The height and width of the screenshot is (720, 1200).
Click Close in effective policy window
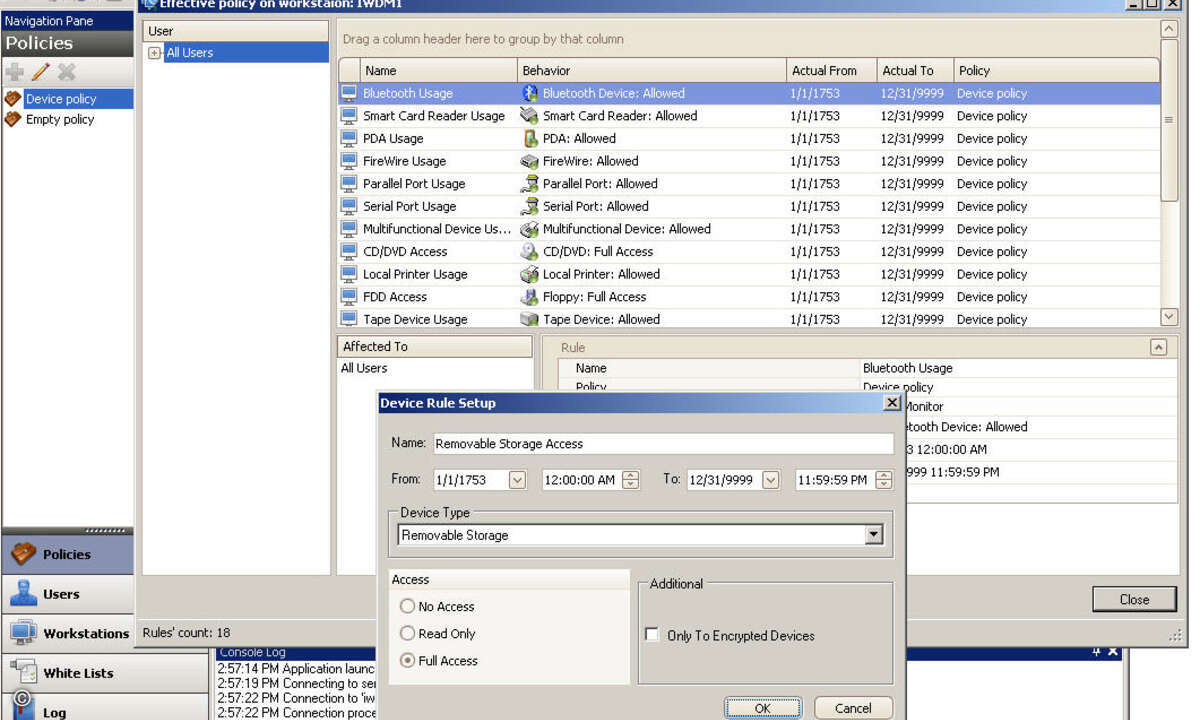click(1134, 599)
